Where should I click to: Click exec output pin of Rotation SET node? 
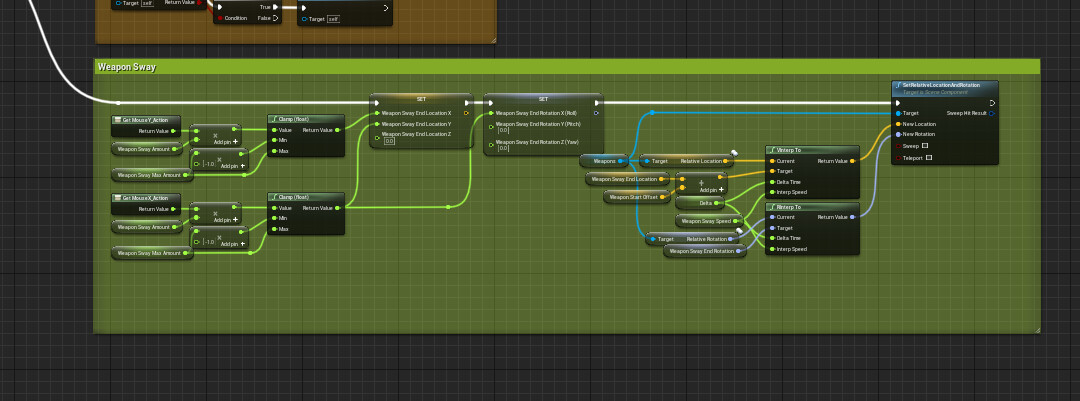click(x=596, y=103)
